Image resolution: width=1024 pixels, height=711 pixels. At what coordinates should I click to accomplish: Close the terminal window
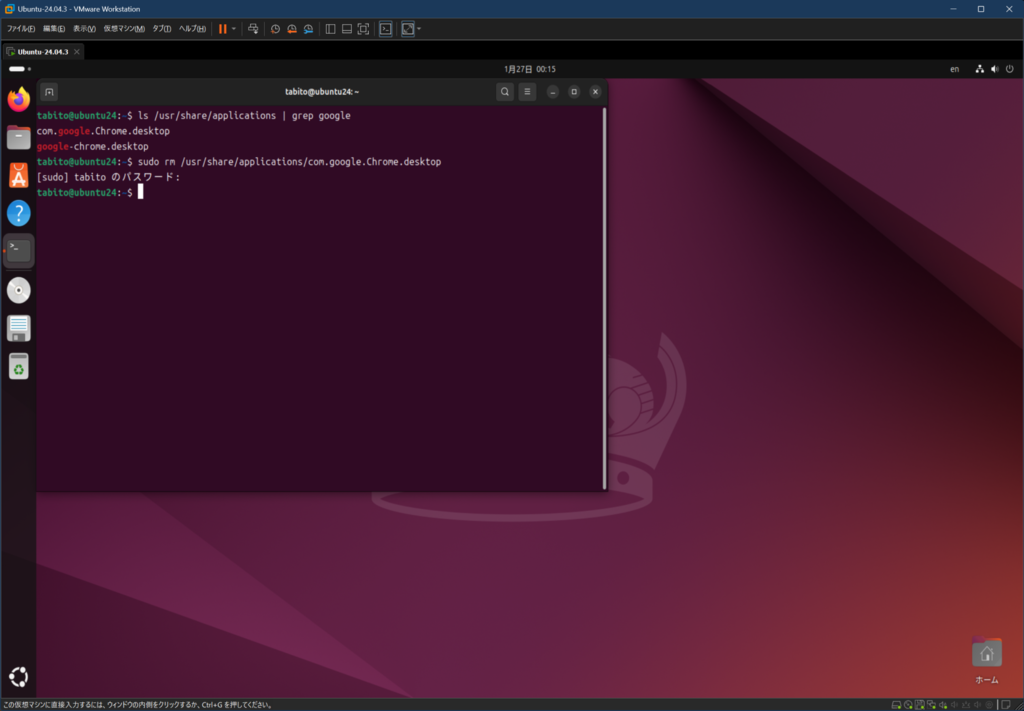[x=595, y=92]
